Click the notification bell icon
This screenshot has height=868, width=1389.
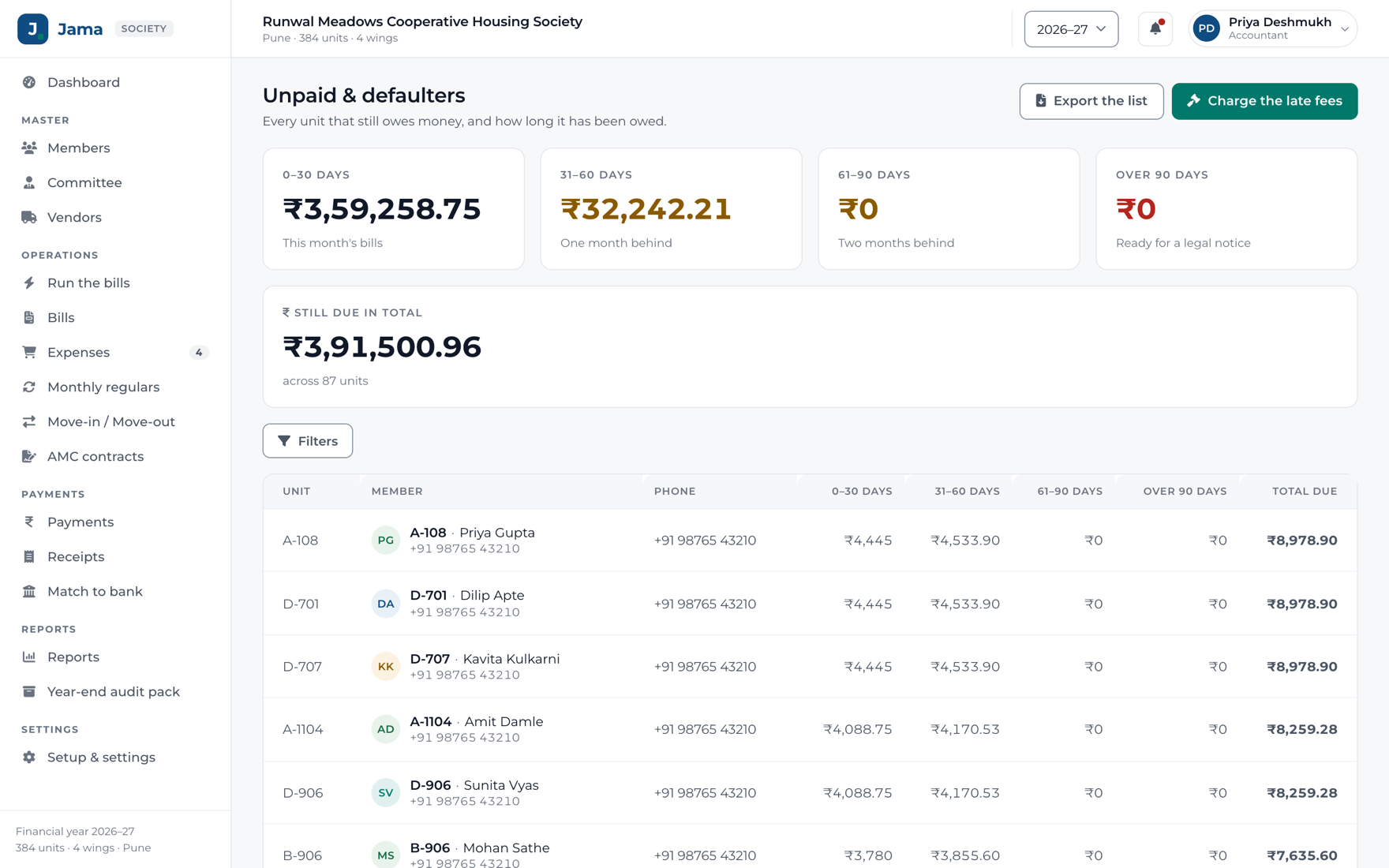coord(1155,29)
